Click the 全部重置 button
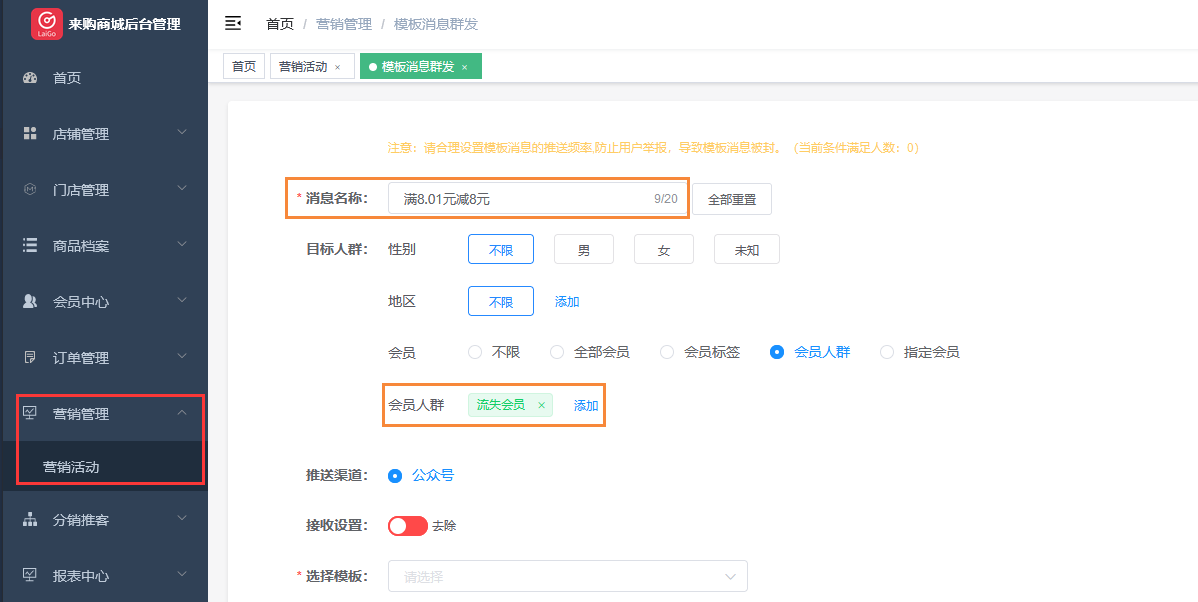The width and height of the screenshot is (1198, 602). click(731, 199)
